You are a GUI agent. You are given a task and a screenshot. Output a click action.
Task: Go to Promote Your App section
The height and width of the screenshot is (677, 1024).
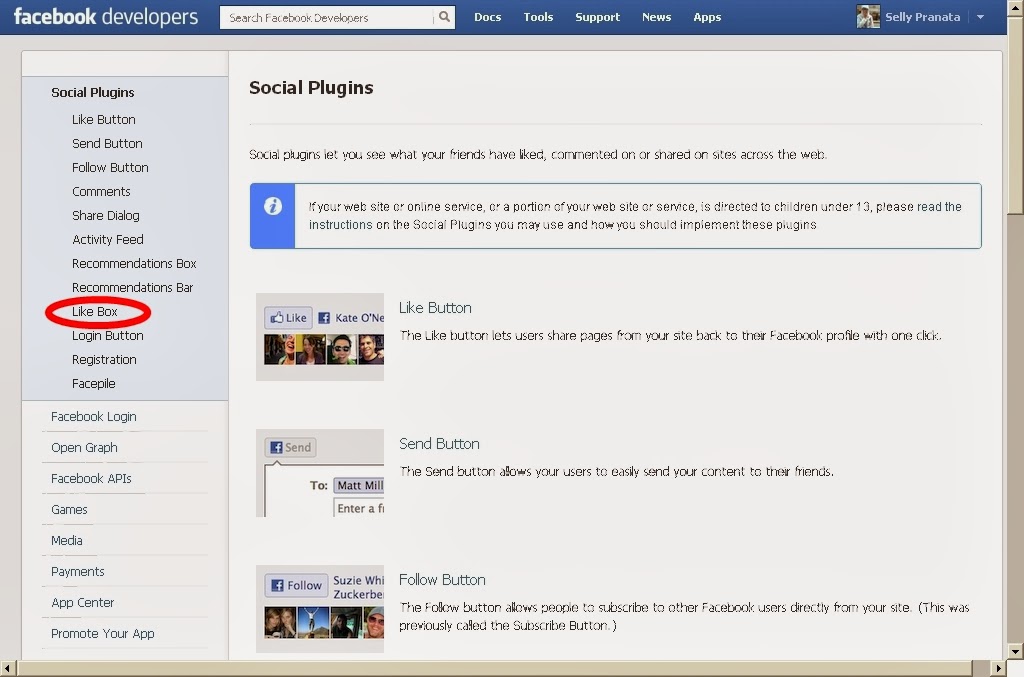(x=103, y=634)
